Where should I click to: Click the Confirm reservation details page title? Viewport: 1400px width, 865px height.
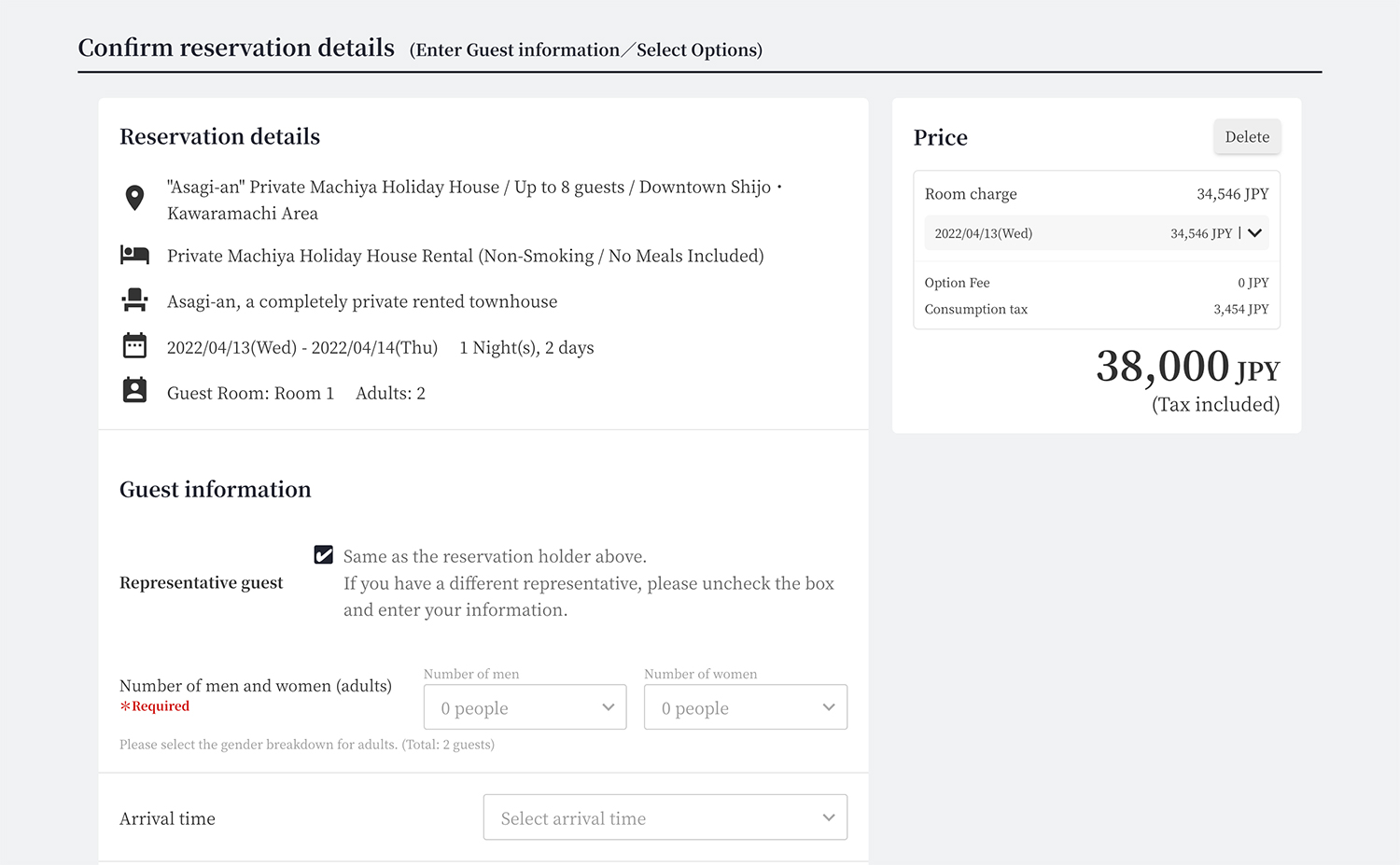pos(236,49)
